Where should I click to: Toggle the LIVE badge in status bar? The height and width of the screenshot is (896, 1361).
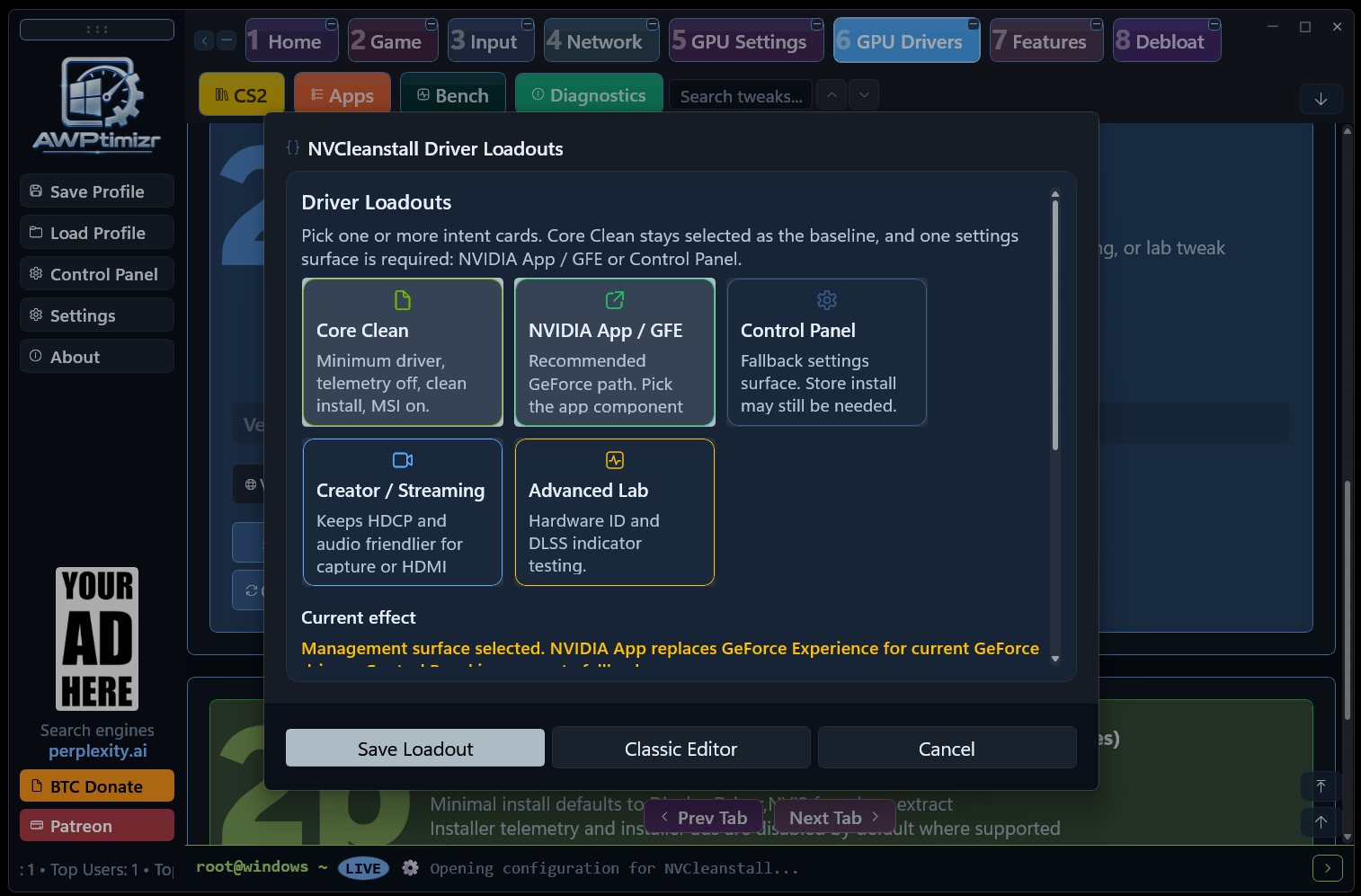coord(363,868)
